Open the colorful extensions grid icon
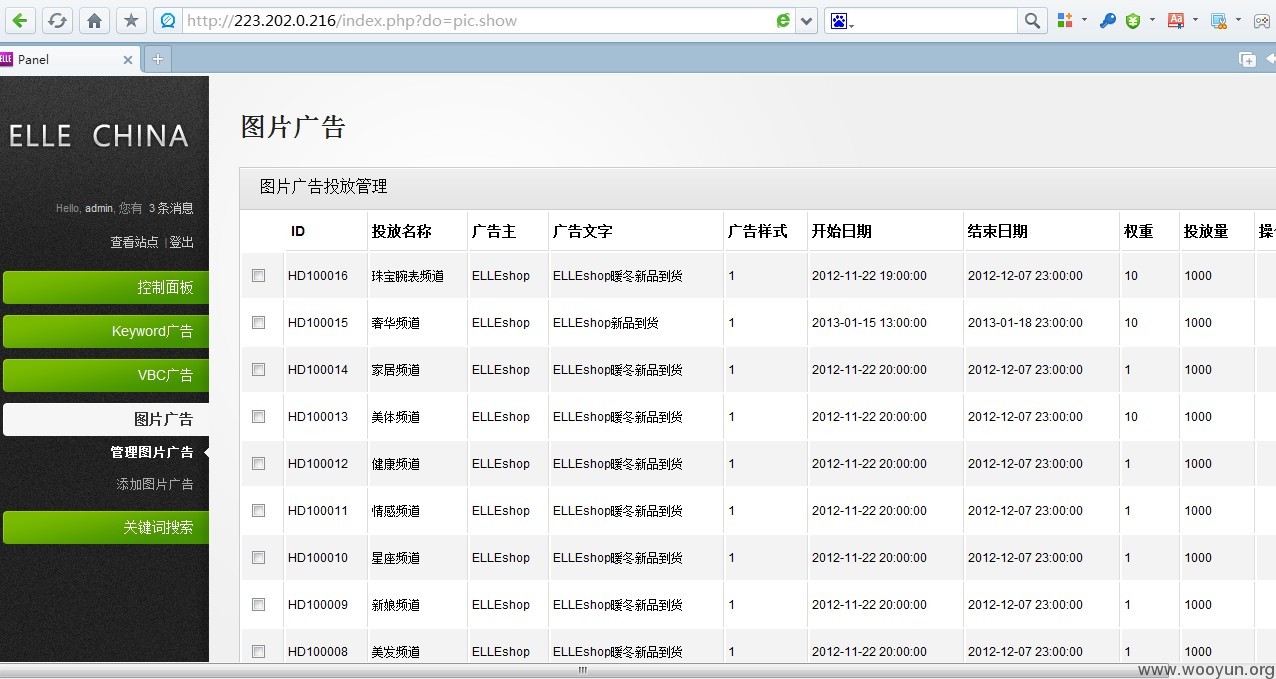The image size is (1276, 679). click(x=1065, y=20)
